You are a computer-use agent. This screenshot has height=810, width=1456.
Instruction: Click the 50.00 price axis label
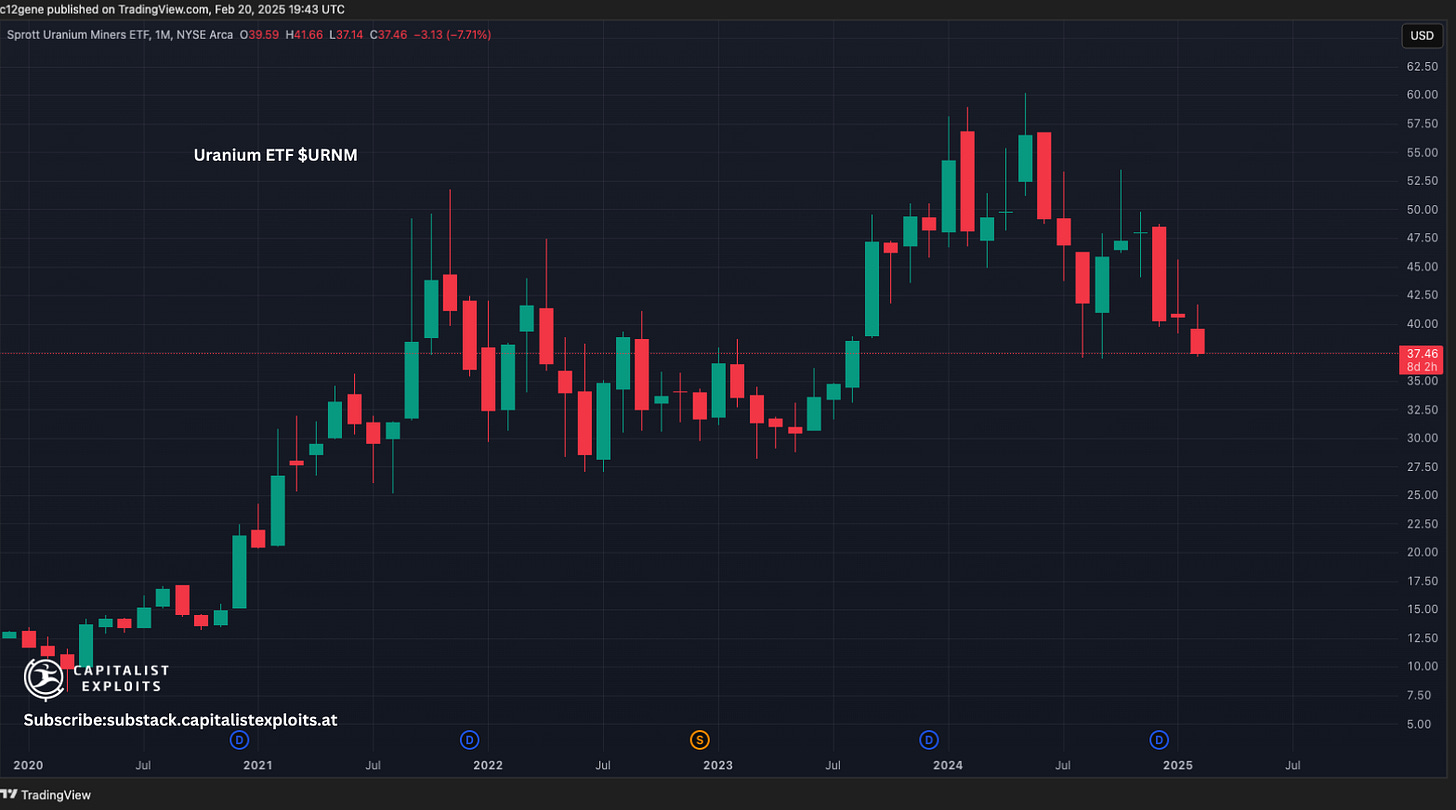pos(1422,210)
